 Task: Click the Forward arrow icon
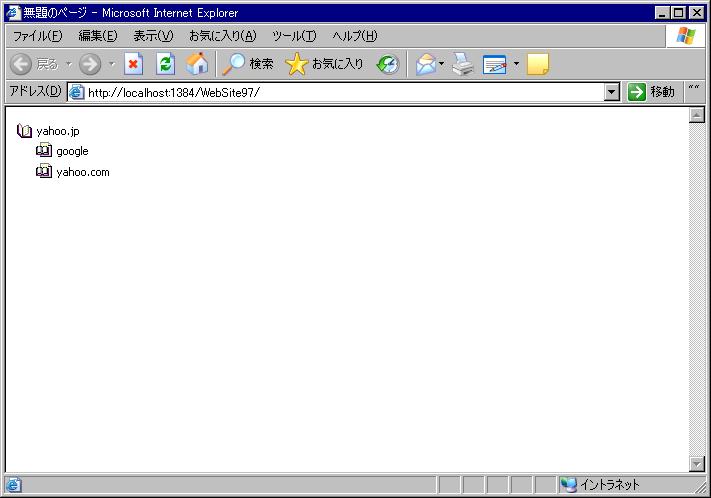click(90, 64)
